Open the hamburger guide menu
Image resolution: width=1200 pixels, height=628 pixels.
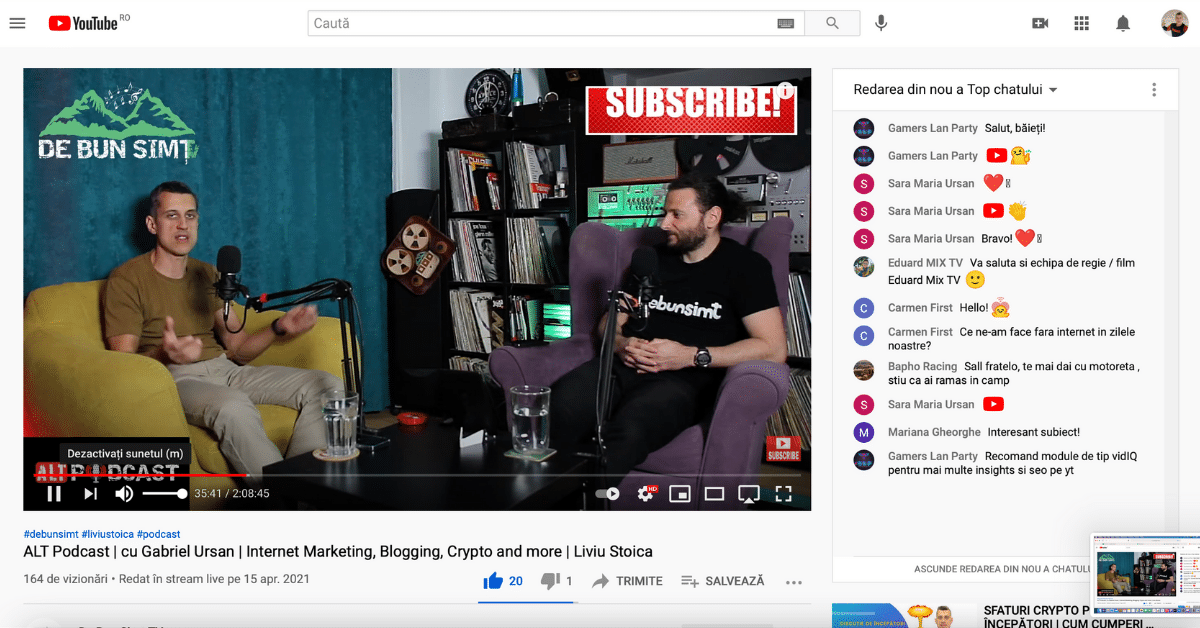(17, 23)
